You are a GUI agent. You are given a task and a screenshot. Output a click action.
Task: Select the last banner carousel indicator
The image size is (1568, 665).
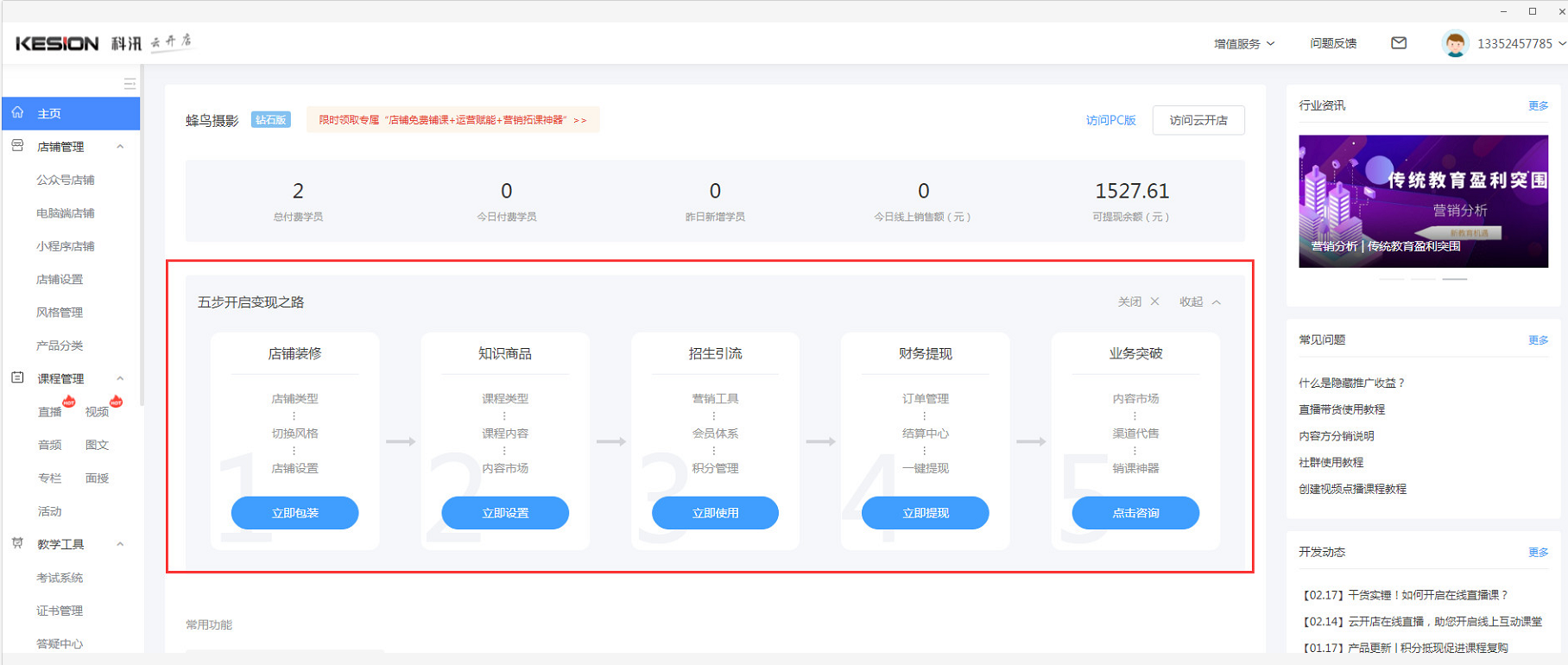tap(1455, 279)
